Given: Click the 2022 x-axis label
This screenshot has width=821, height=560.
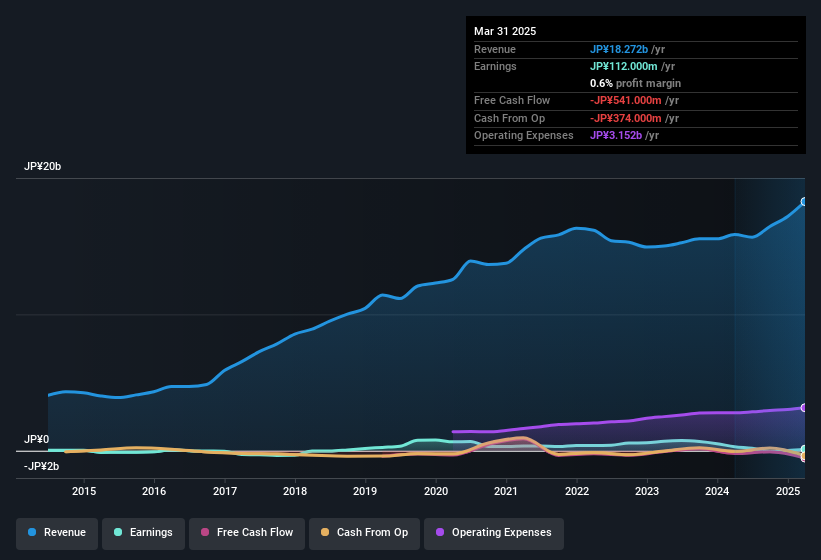Looking at the screenshot, I should [576, 491].
